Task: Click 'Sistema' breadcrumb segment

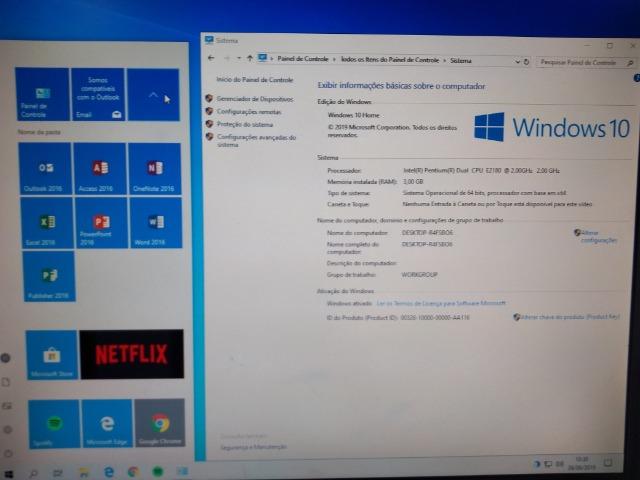Action: tap(461, 60)
